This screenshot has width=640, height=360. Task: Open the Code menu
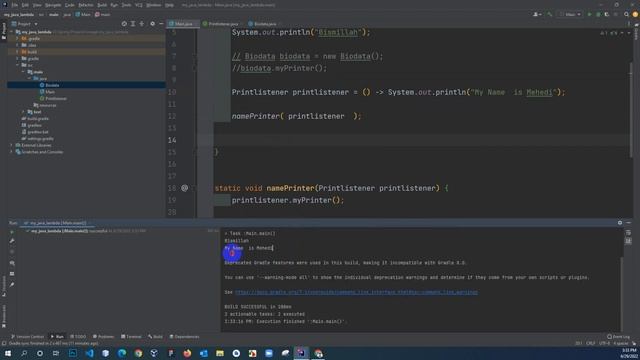(x=70, y=5)
